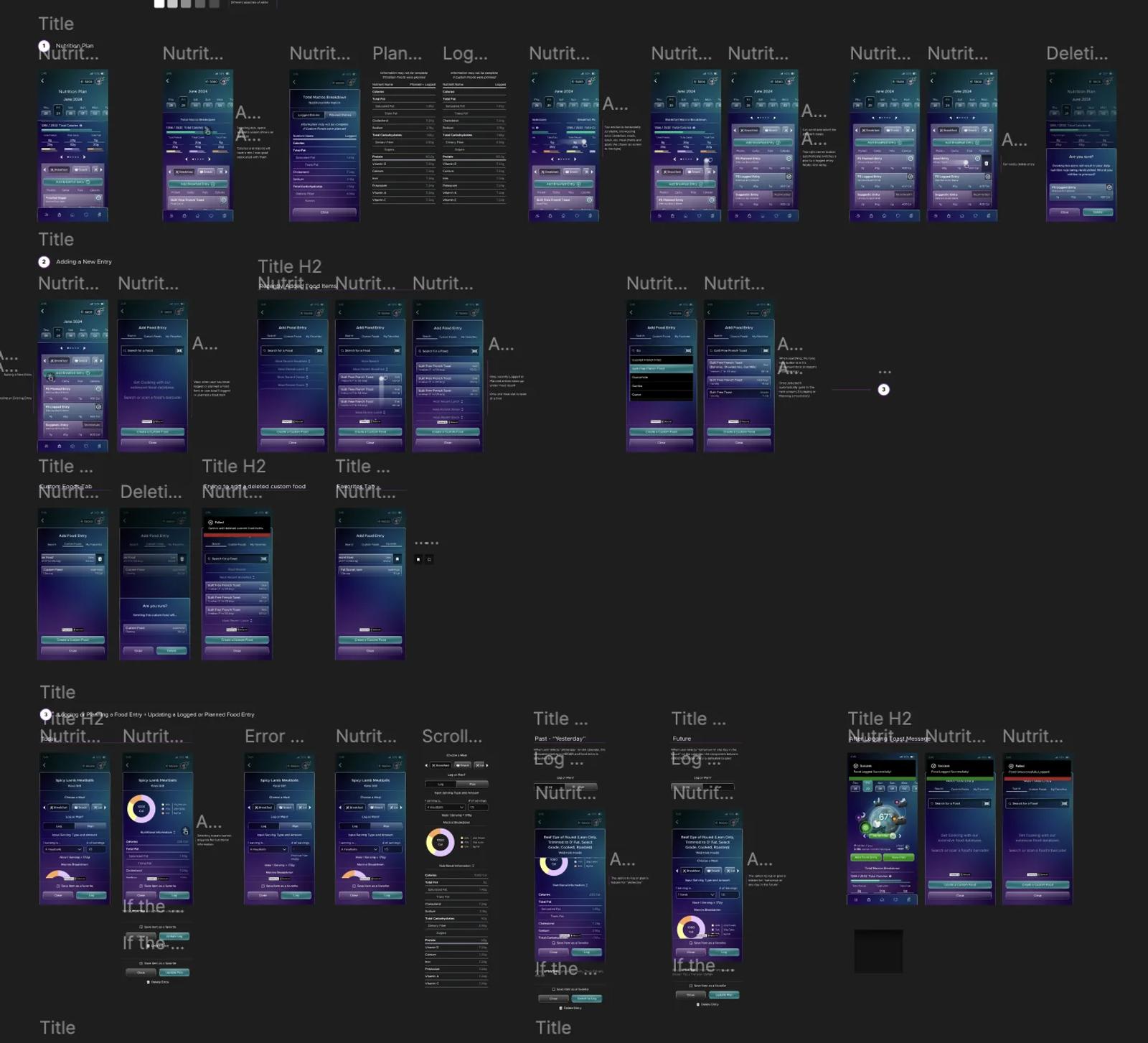
Task: Select Logged Entries tab in Total Macros Breakdown screen
Action: (309, 115)
